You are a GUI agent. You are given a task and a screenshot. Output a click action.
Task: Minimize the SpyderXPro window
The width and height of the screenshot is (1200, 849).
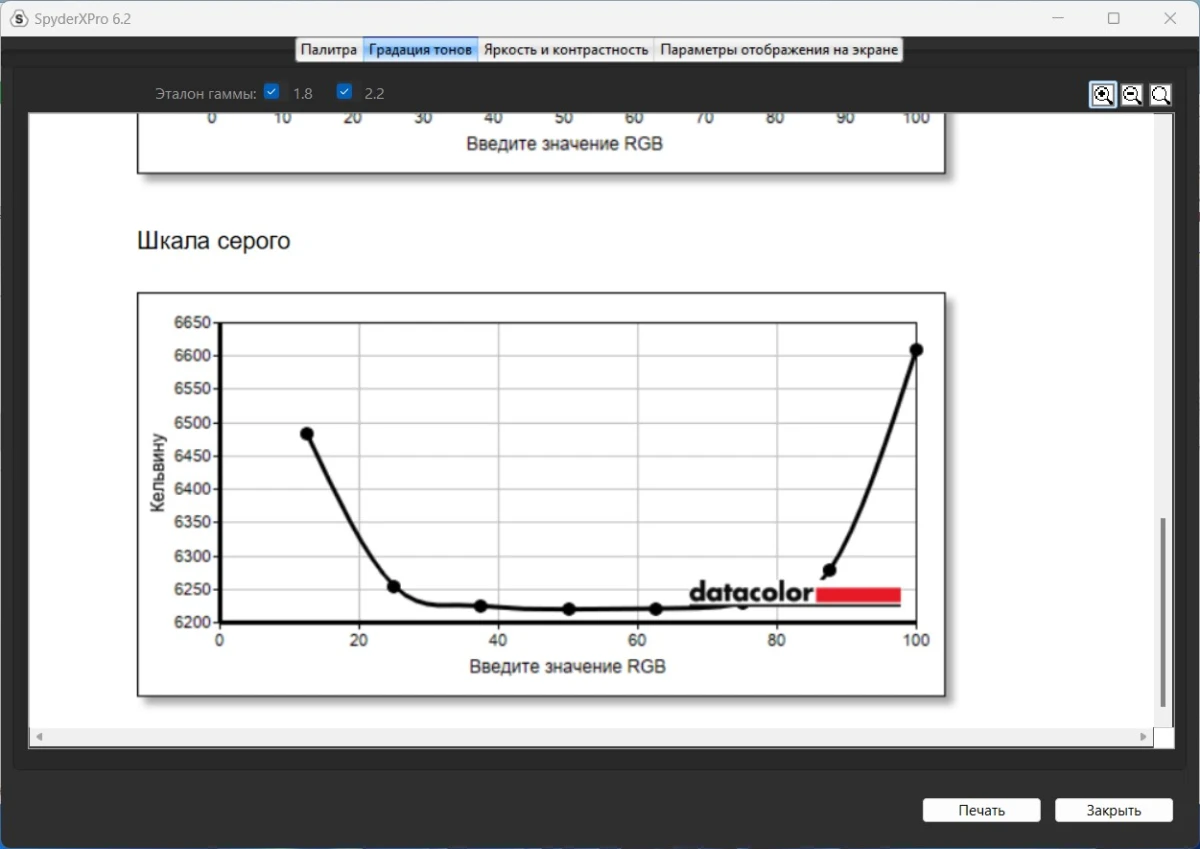tap(1058, 18)
